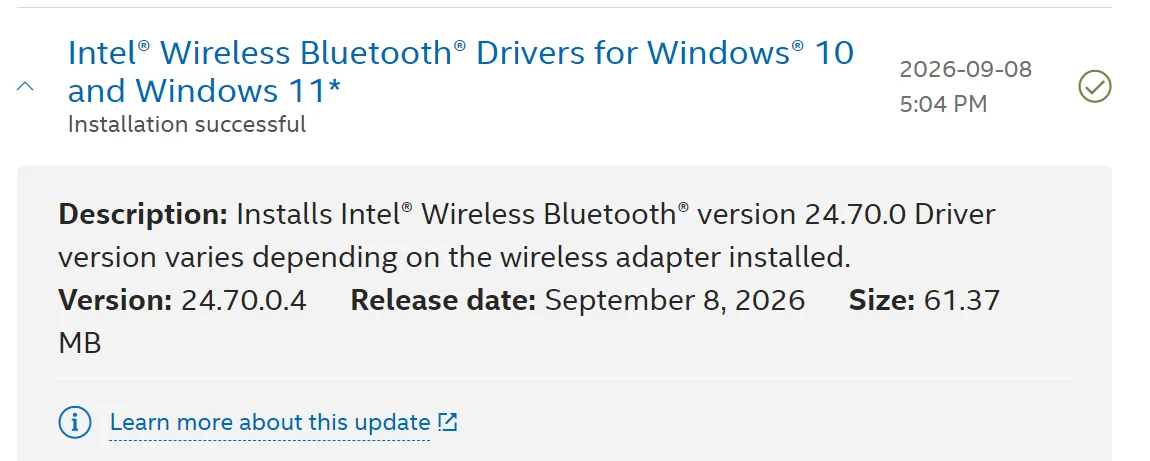Click the bold Version label

(115, 300)
